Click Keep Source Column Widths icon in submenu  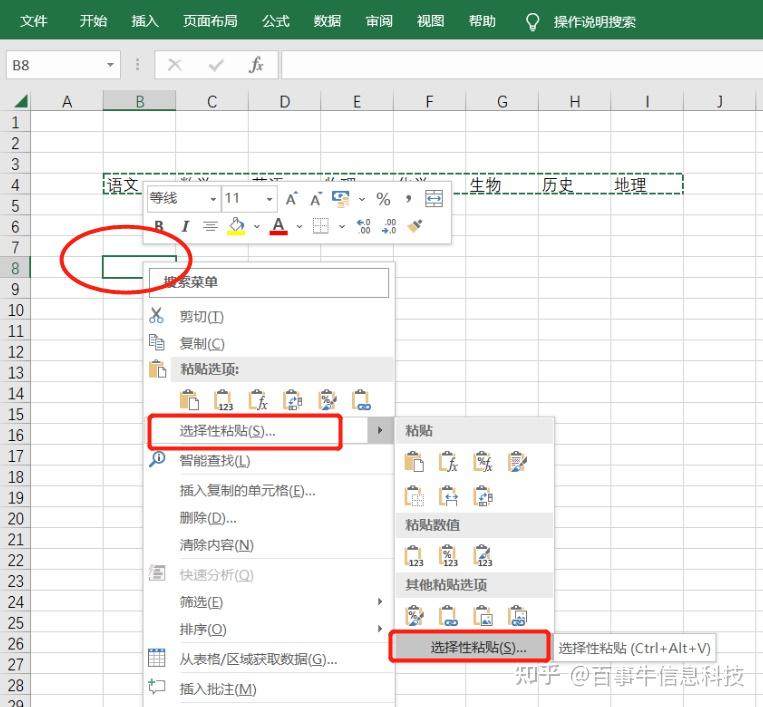pyautogui.click(x=448, y=496)
